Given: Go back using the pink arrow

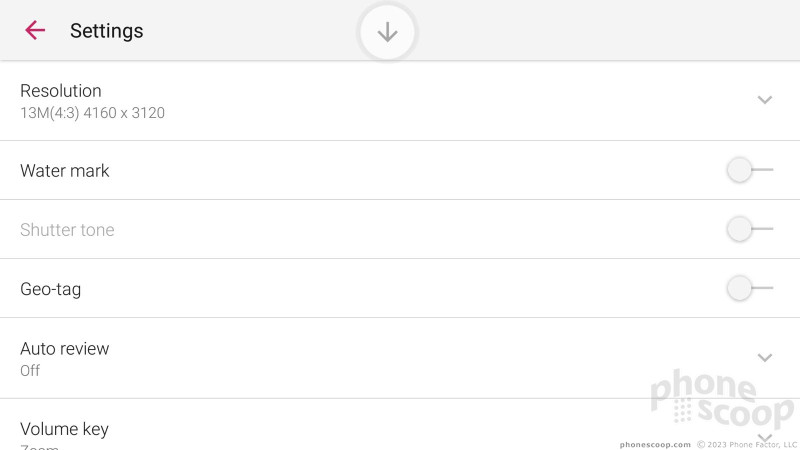Looking at the screenshot, I should (x=35, y=31).
